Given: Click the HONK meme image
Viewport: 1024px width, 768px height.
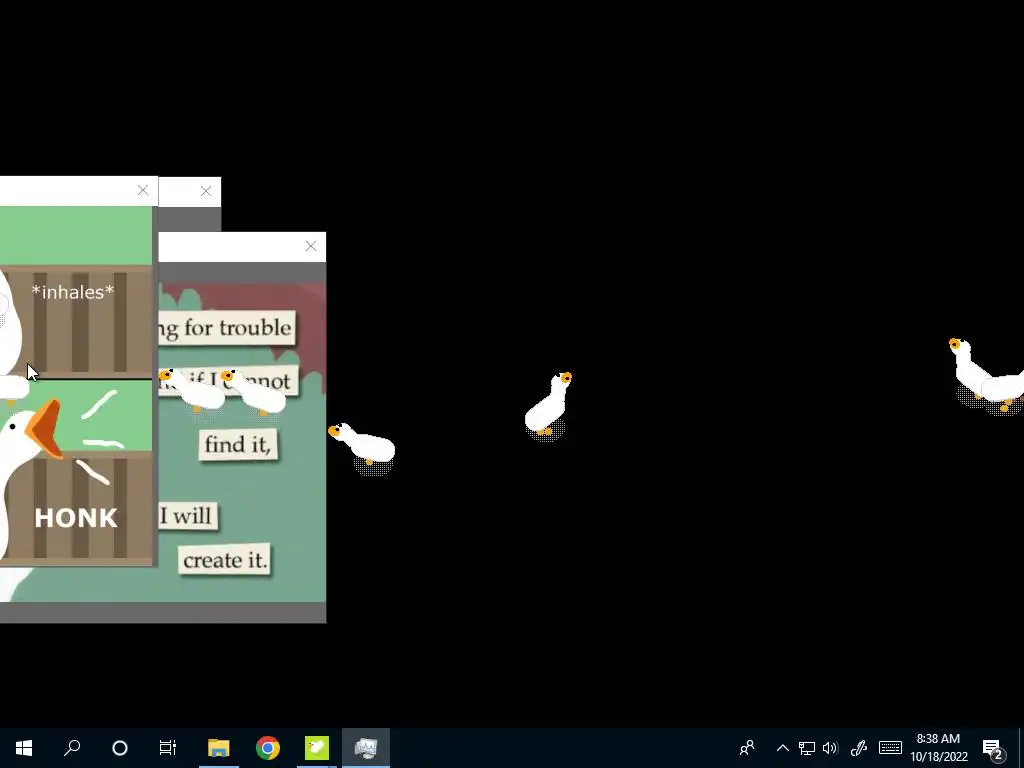Looking at the screenshot, I should pyautogui.click(x=76, y=386).
